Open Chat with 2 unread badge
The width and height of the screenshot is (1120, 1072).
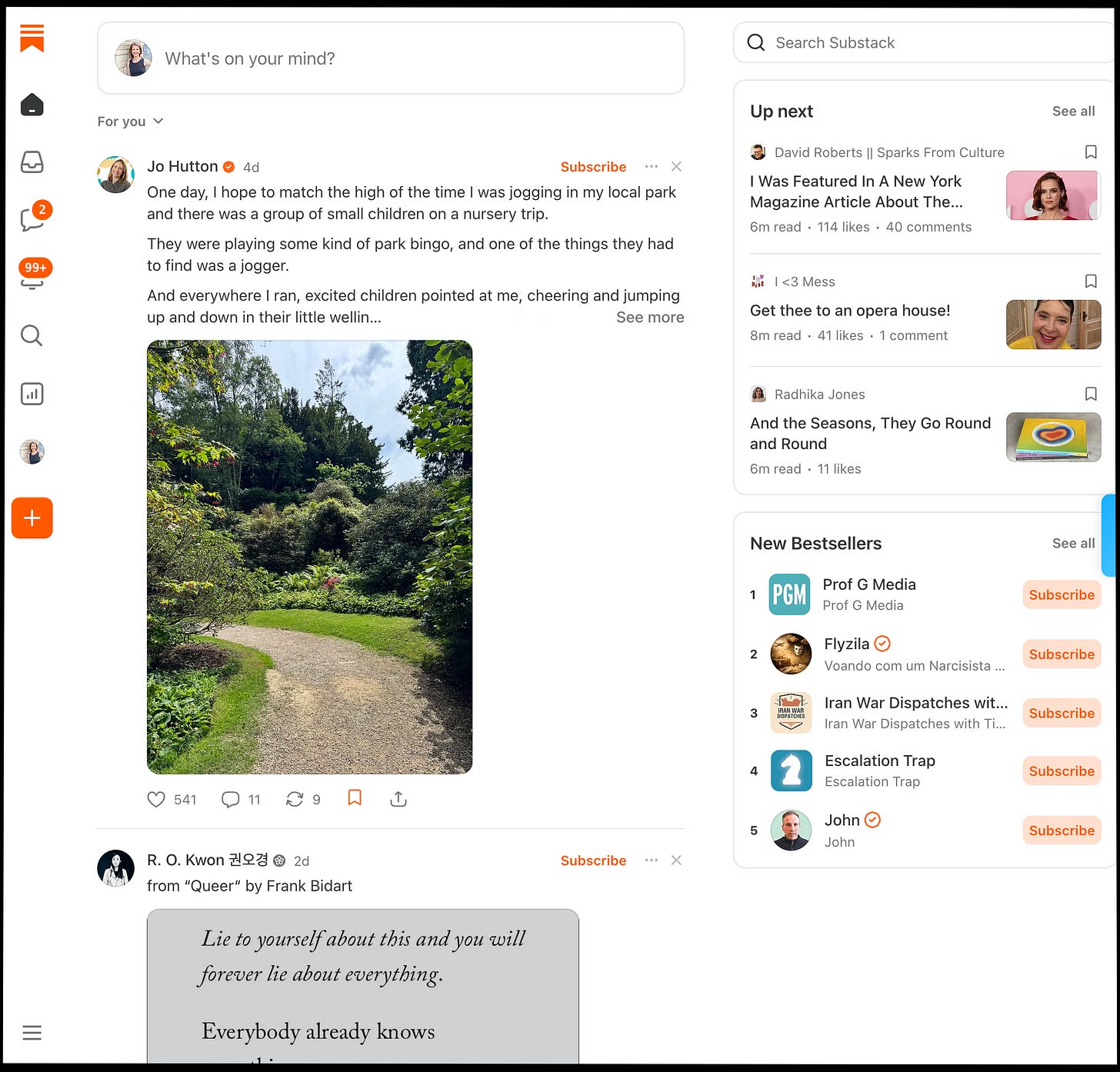34,218
